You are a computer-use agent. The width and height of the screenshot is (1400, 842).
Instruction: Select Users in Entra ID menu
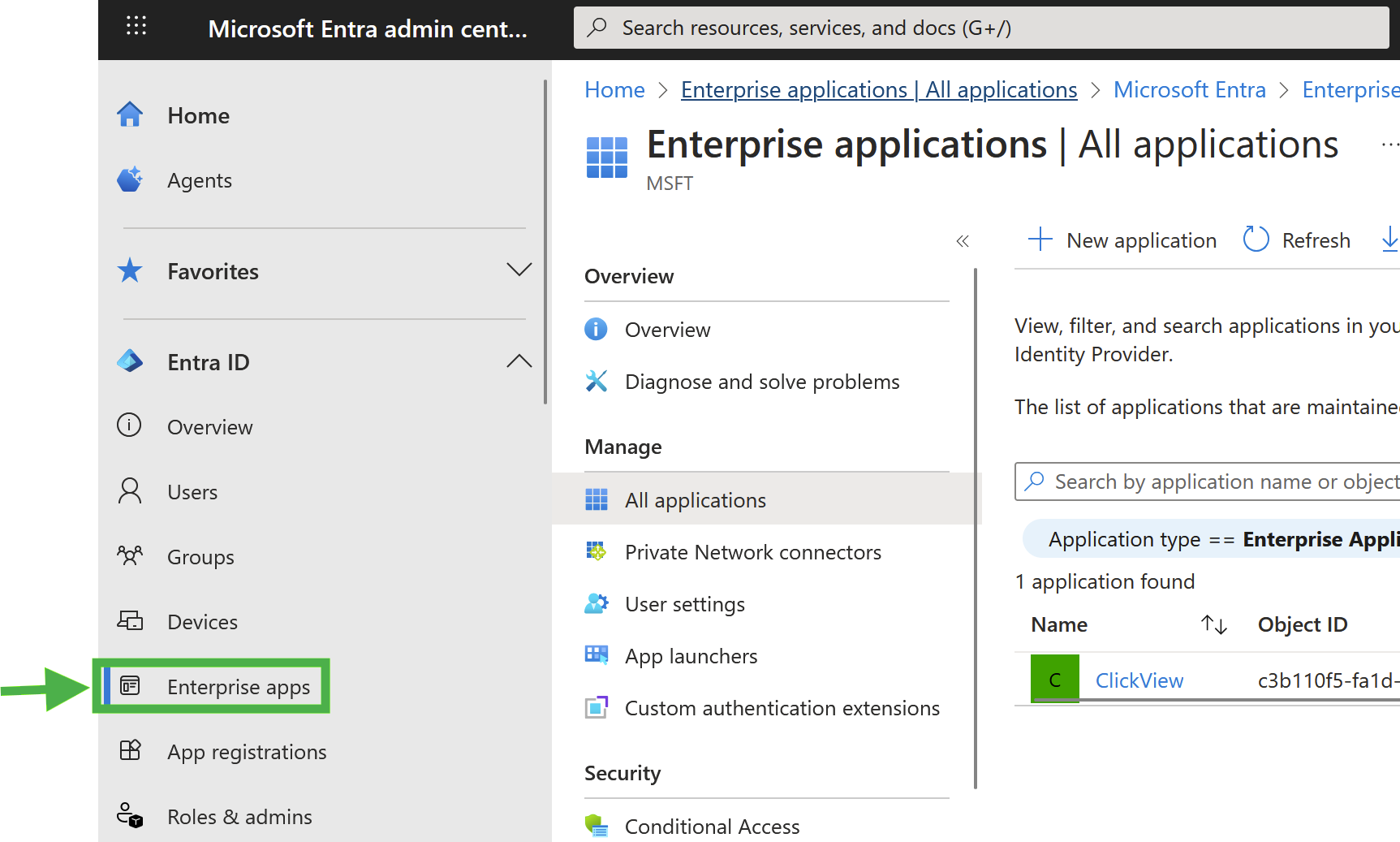[x=192, y=492]
